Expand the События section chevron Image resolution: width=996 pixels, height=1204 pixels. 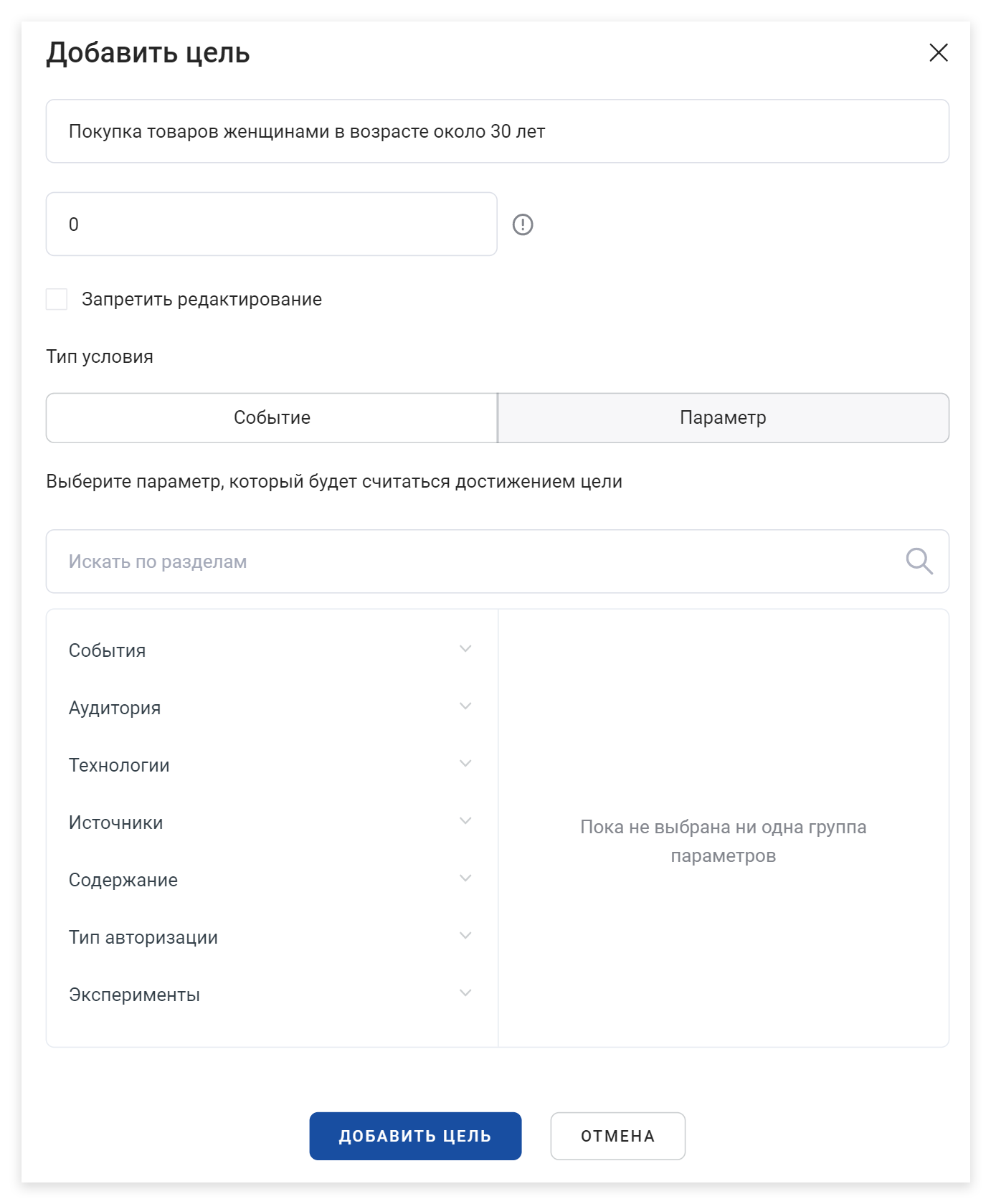(x=465, y=649)
